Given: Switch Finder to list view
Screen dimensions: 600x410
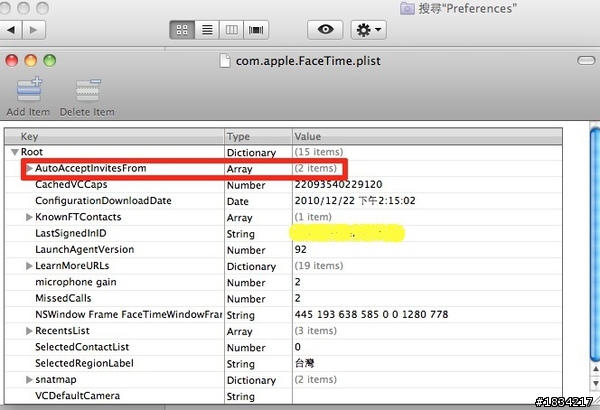Looking at the screenshot, I should pos(207,30).
